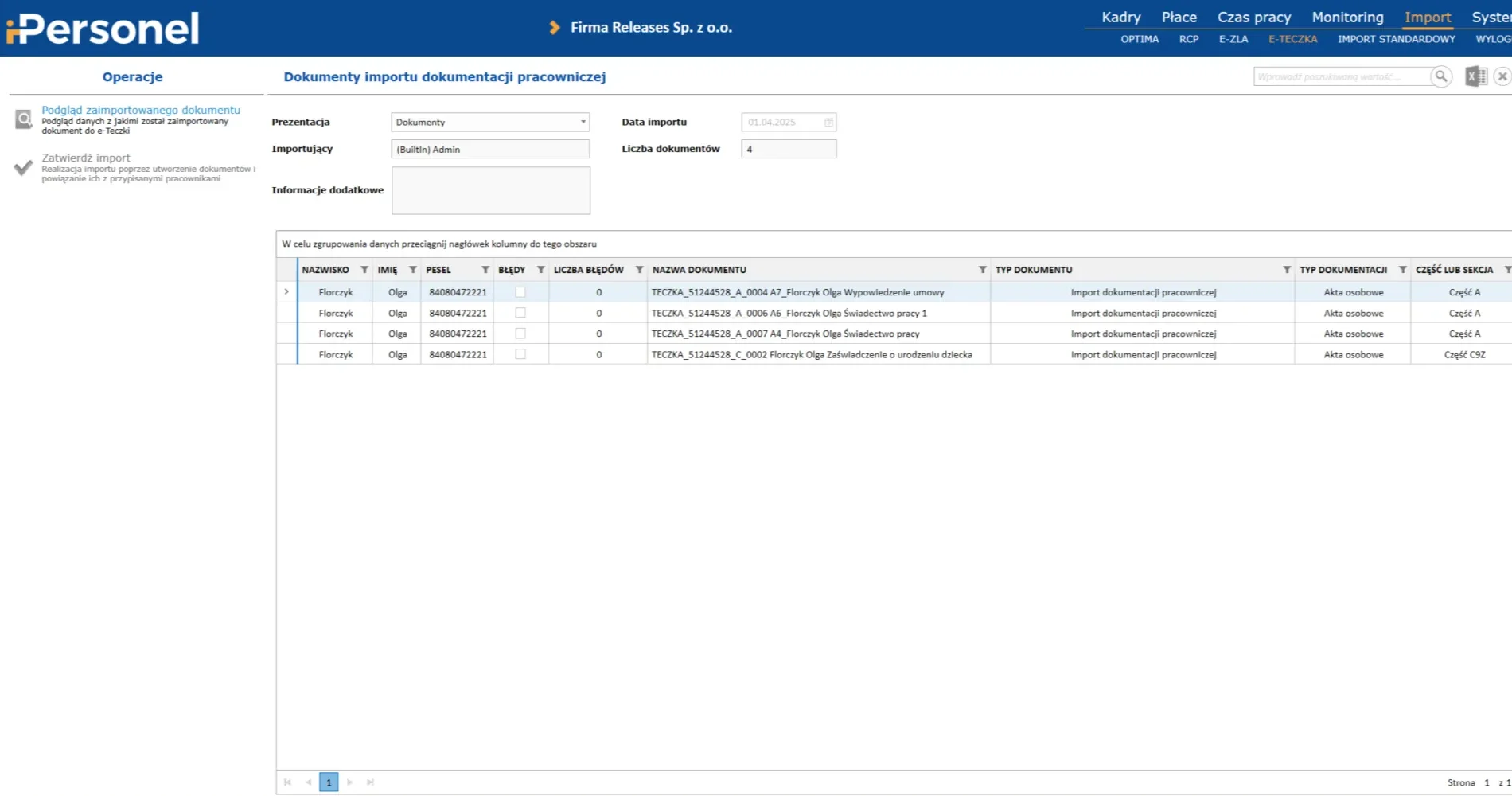Export table to Excel icon
This screenshot has height=796, width=1512.
pos(1475,76)
